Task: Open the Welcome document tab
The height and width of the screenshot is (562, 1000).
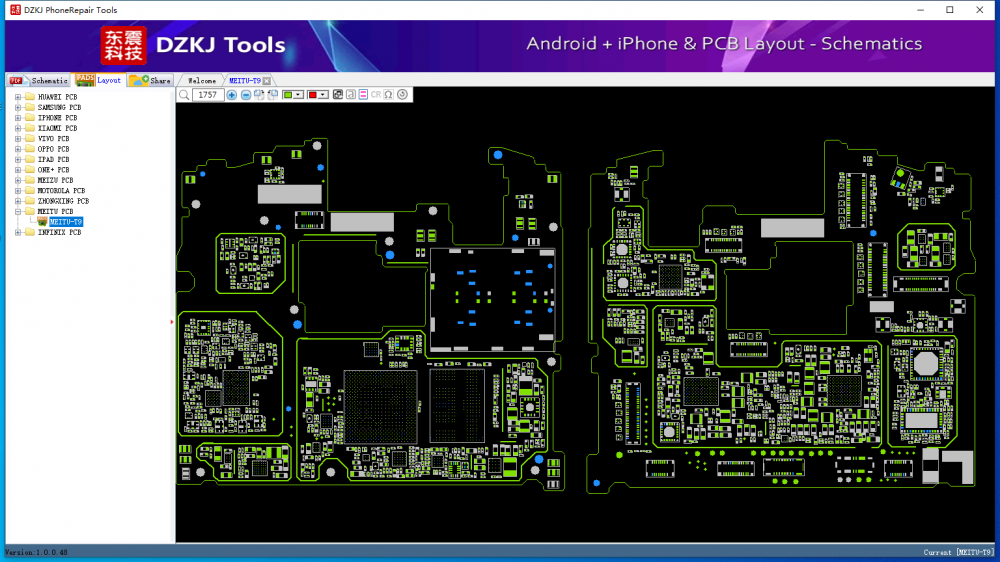Action: pos(202,81)
